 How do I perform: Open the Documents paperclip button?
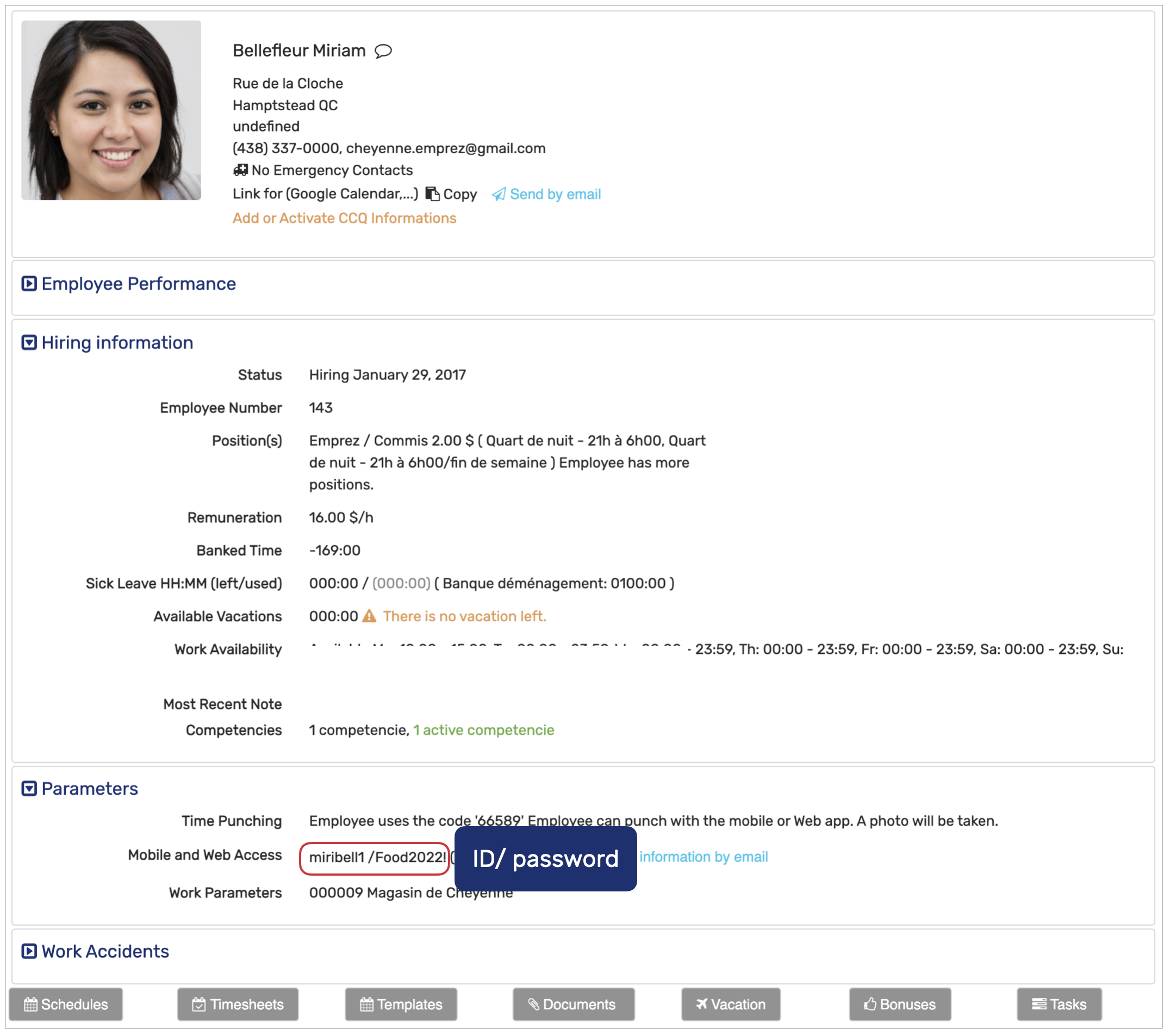pyautogui.click(x=573, y=1004)
